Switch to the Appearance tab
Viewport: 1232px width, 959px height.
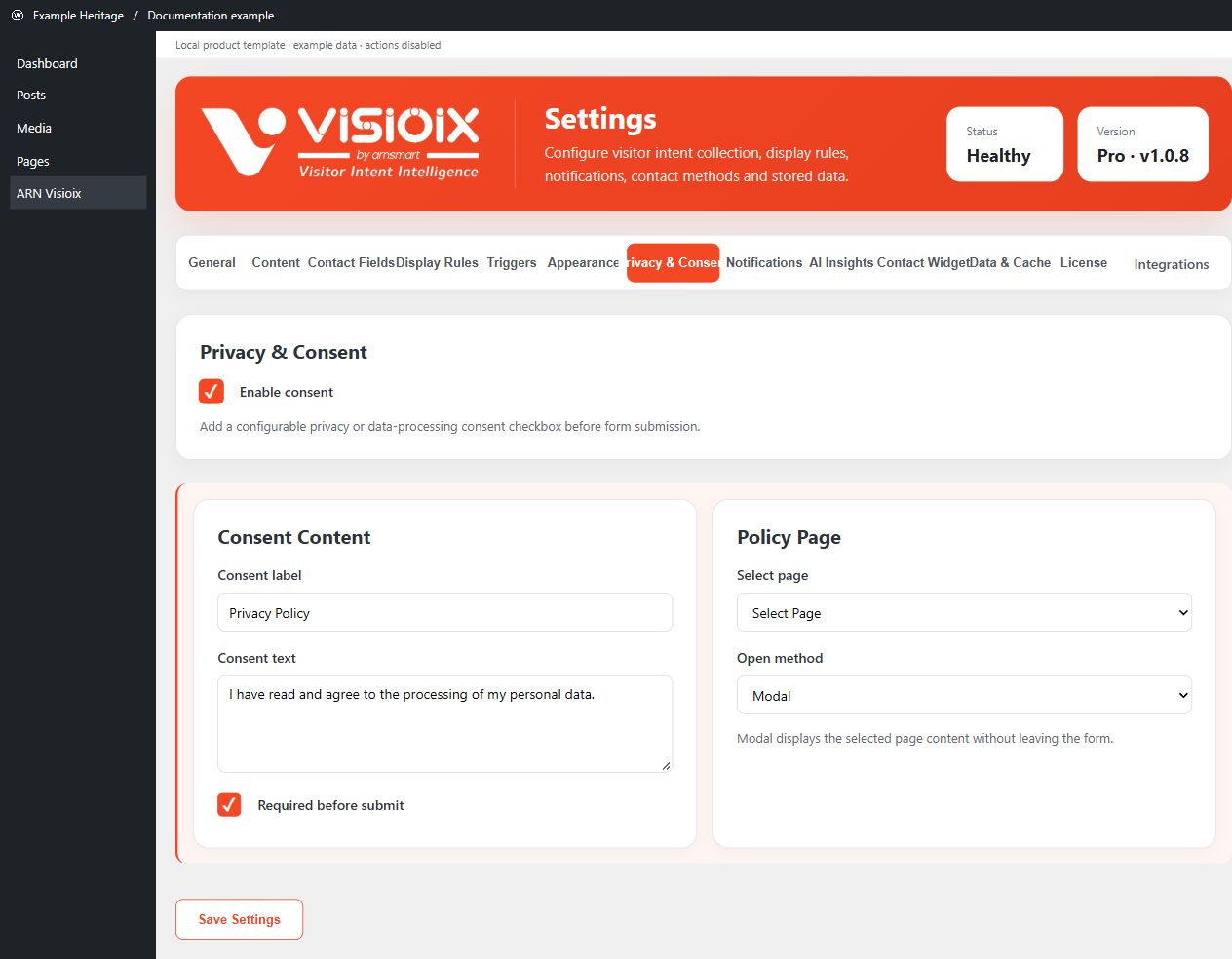pyautogui.click(x=583, y=263)
